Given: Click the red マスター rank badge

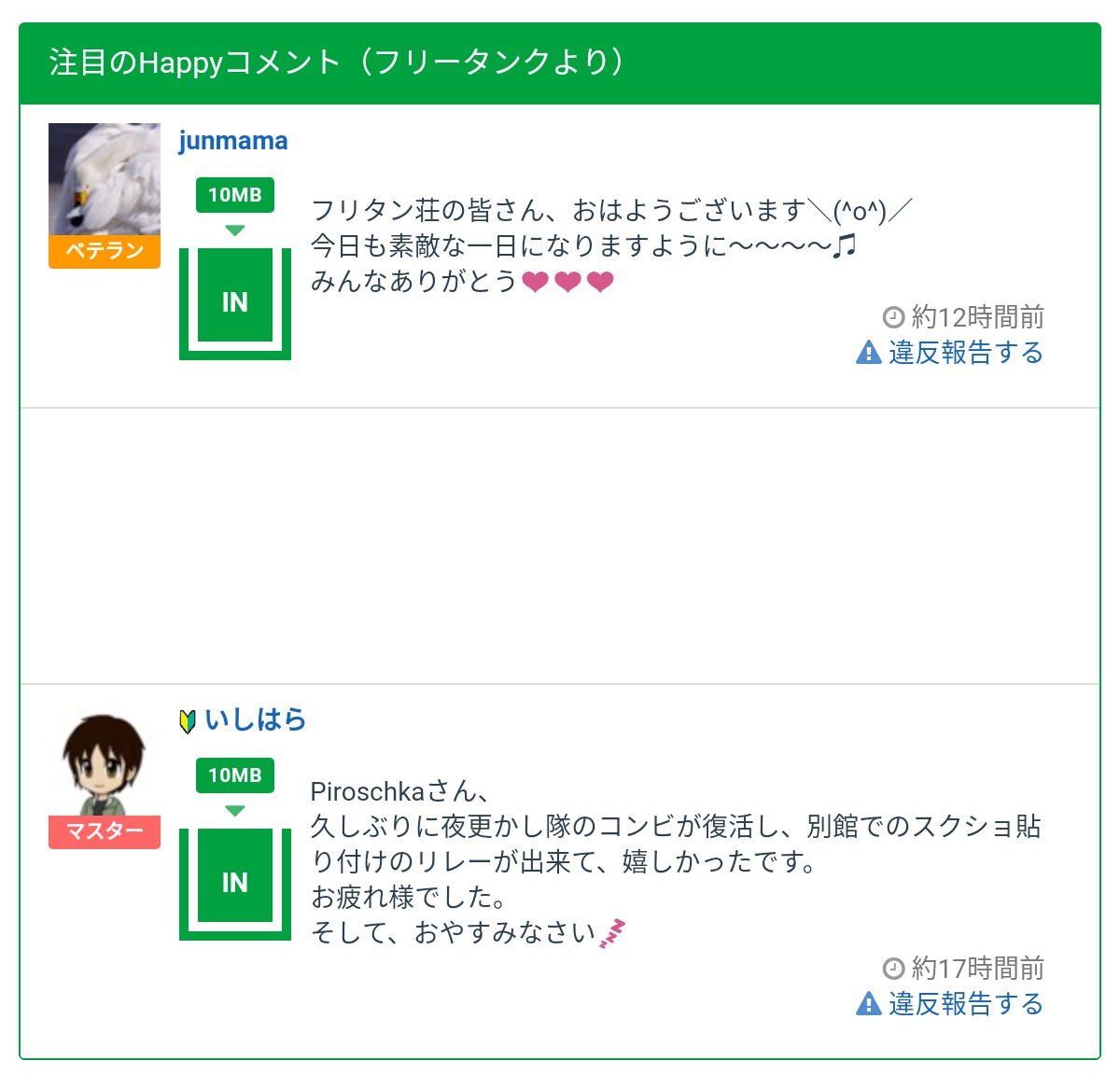Looking at the screenshot, I should coord(104,831).
